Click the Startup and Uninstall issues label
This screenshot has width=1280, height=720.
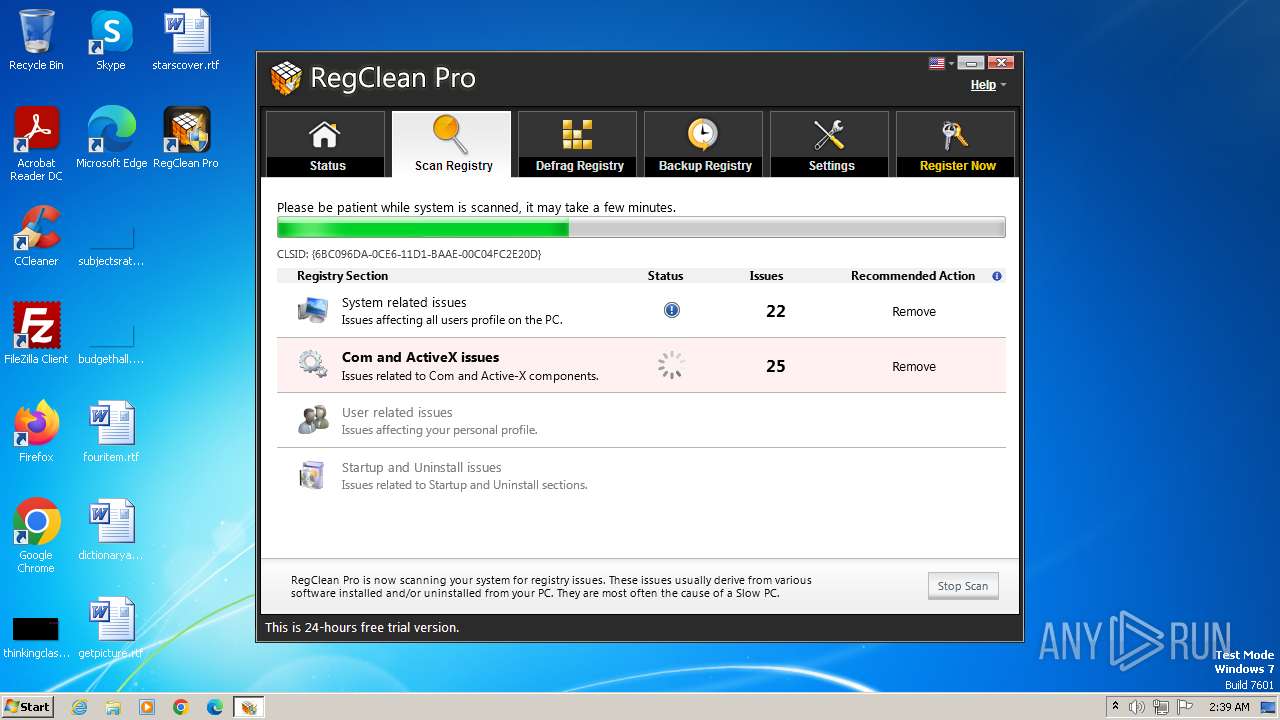pyautogui.click(x=421, y=467)
